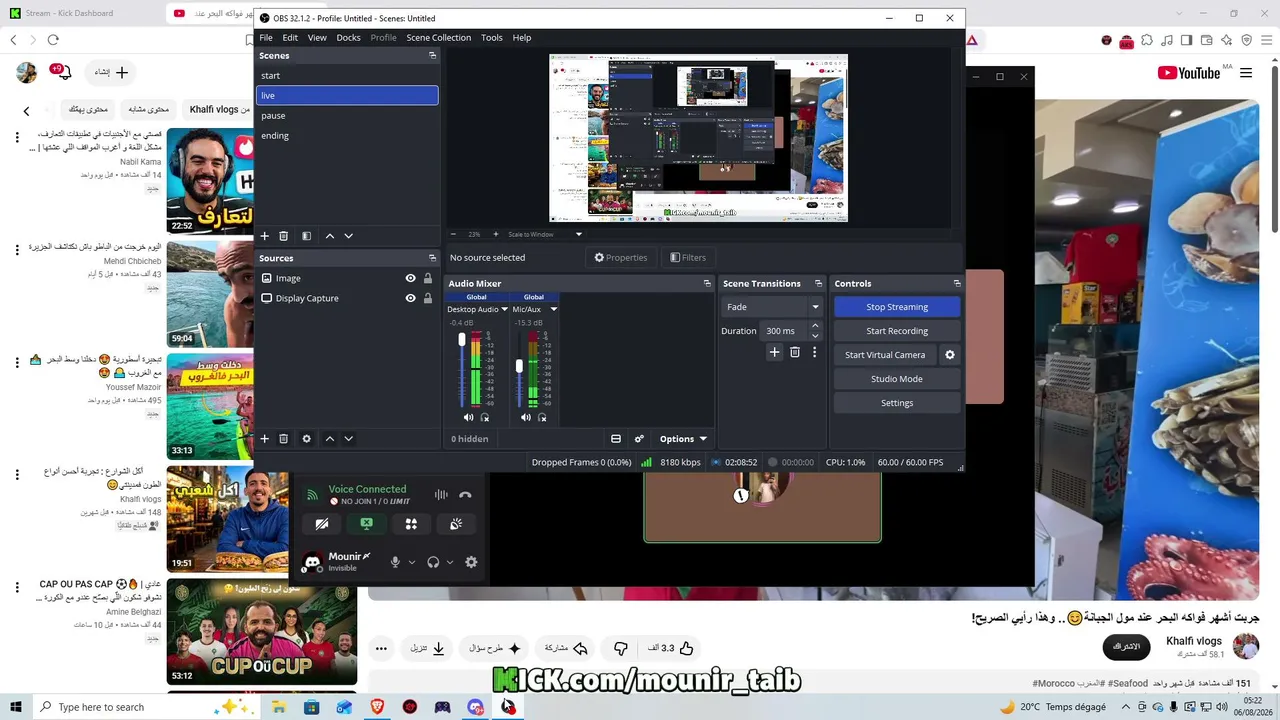Toggle visibility of Display Capture source

click(410, 298)
